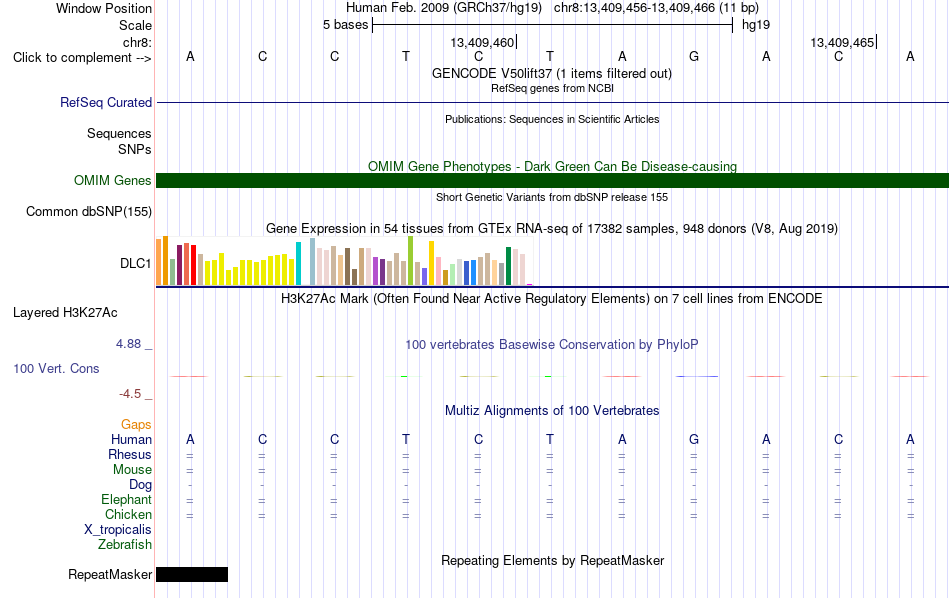Image resolution: width=950 pixels, height=598 pixels.
Task: Click the GTEx Gene Expression track title
Action: (552, 228)
